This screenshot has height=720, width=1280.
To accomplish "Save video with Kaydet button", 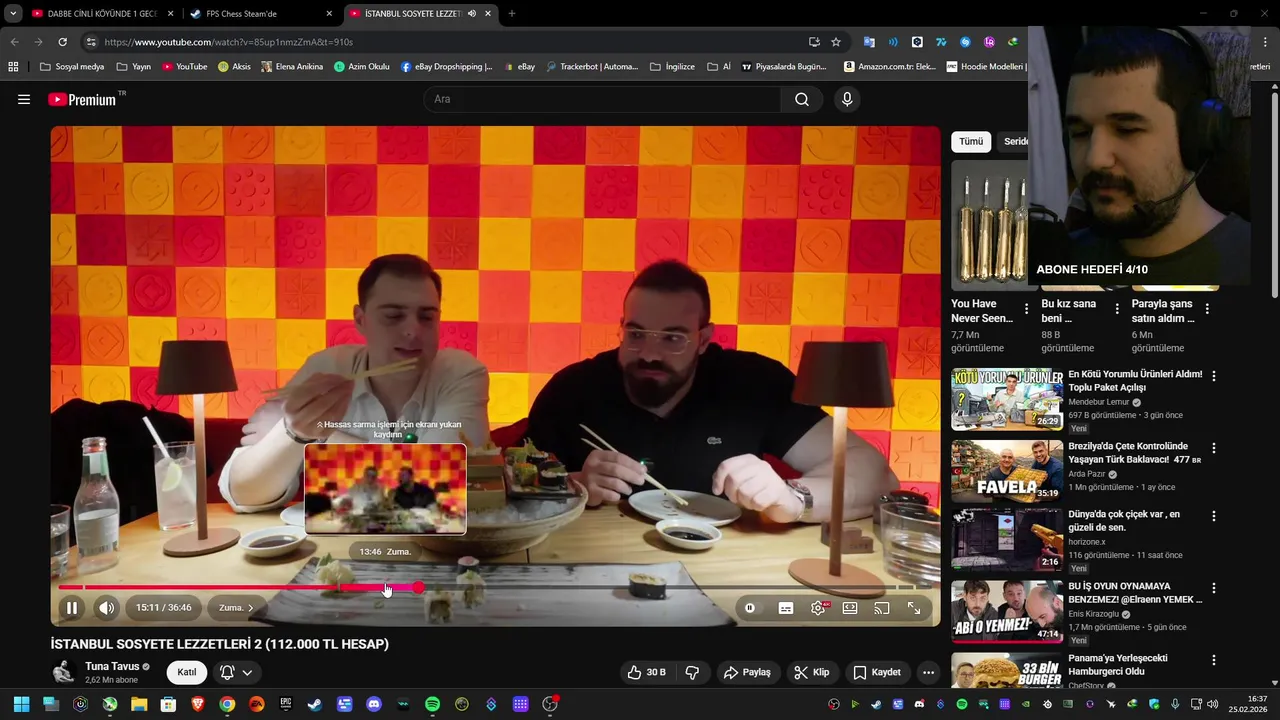I will pyautogui.click(x=876, y=672).
